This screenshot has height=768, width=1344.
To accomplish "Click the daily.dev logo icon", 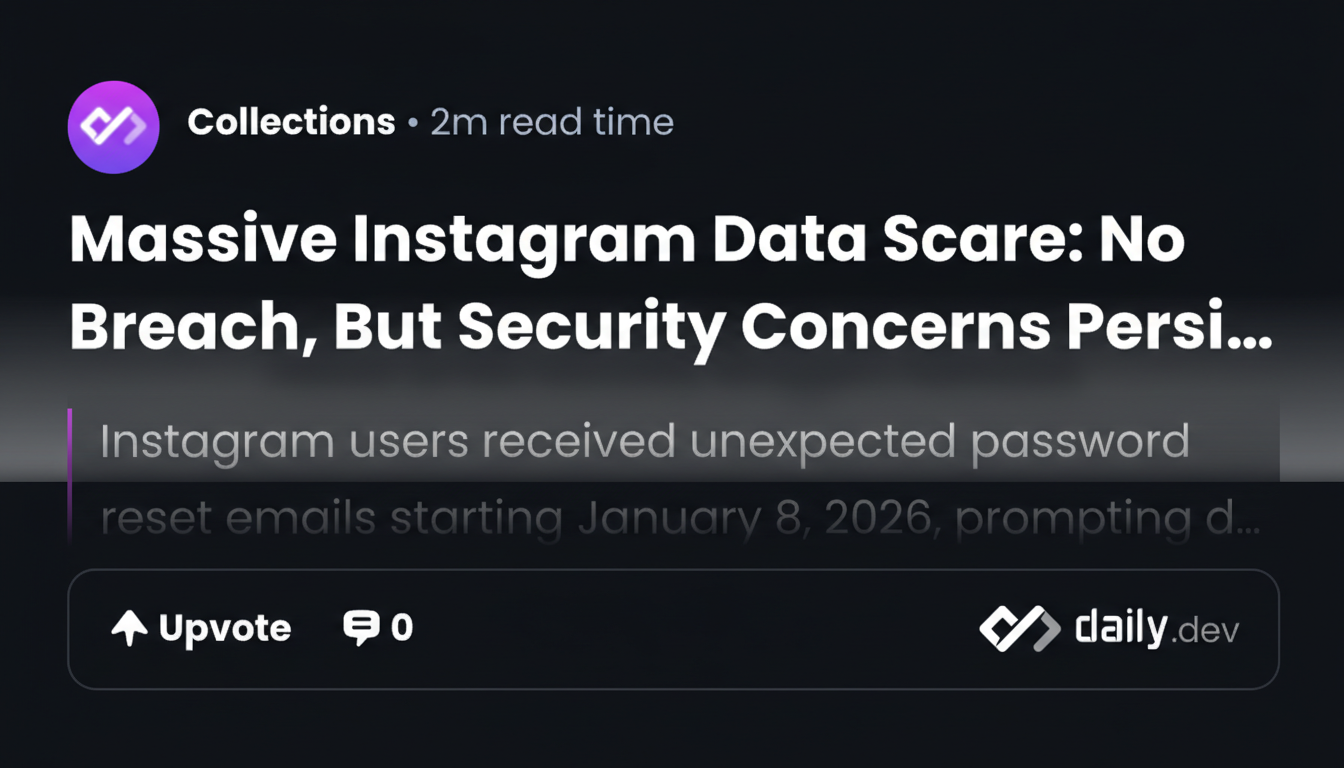I will click(x=1022, y=628).
